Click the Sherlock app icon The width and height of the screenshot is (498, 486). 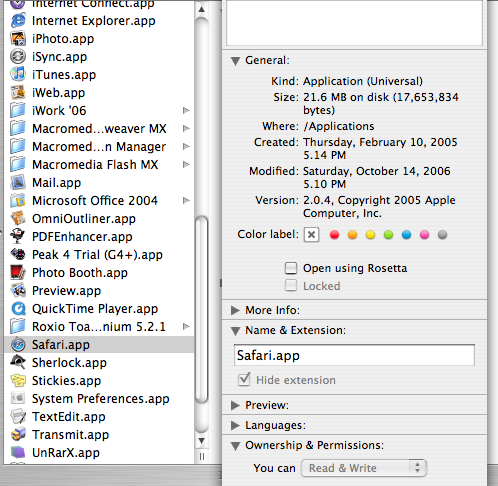(x=18, y=363)
